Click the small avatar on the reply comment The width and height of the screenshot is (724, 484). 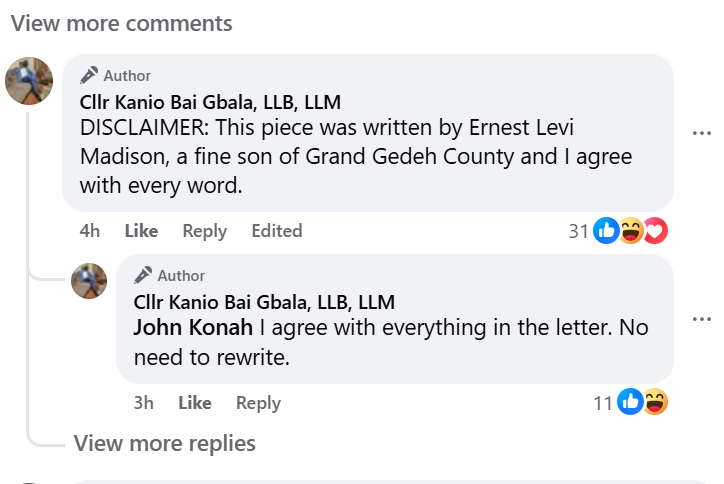coord(89,281)
